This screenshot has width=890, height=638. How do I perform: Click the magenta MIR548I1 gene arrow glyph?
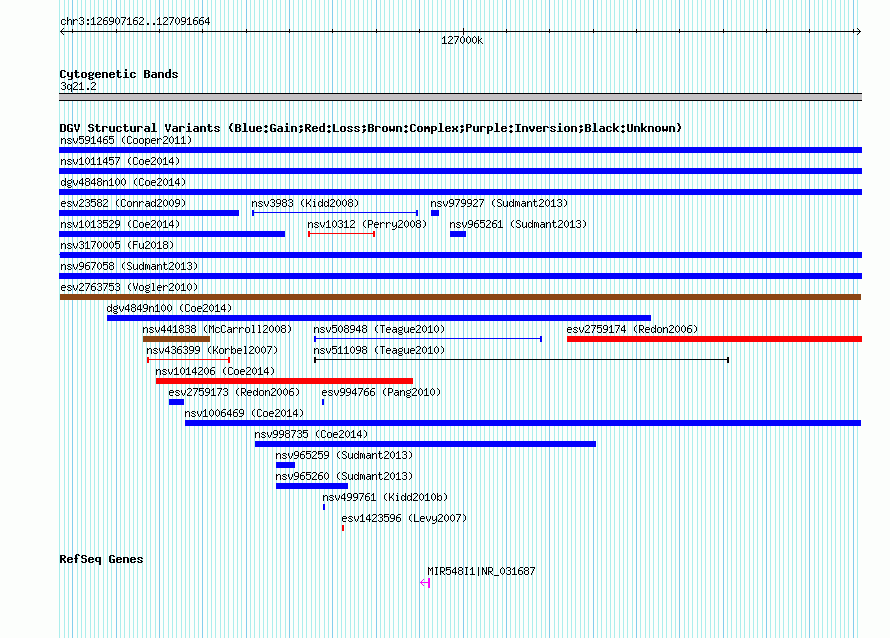click(x=425, y=582)
